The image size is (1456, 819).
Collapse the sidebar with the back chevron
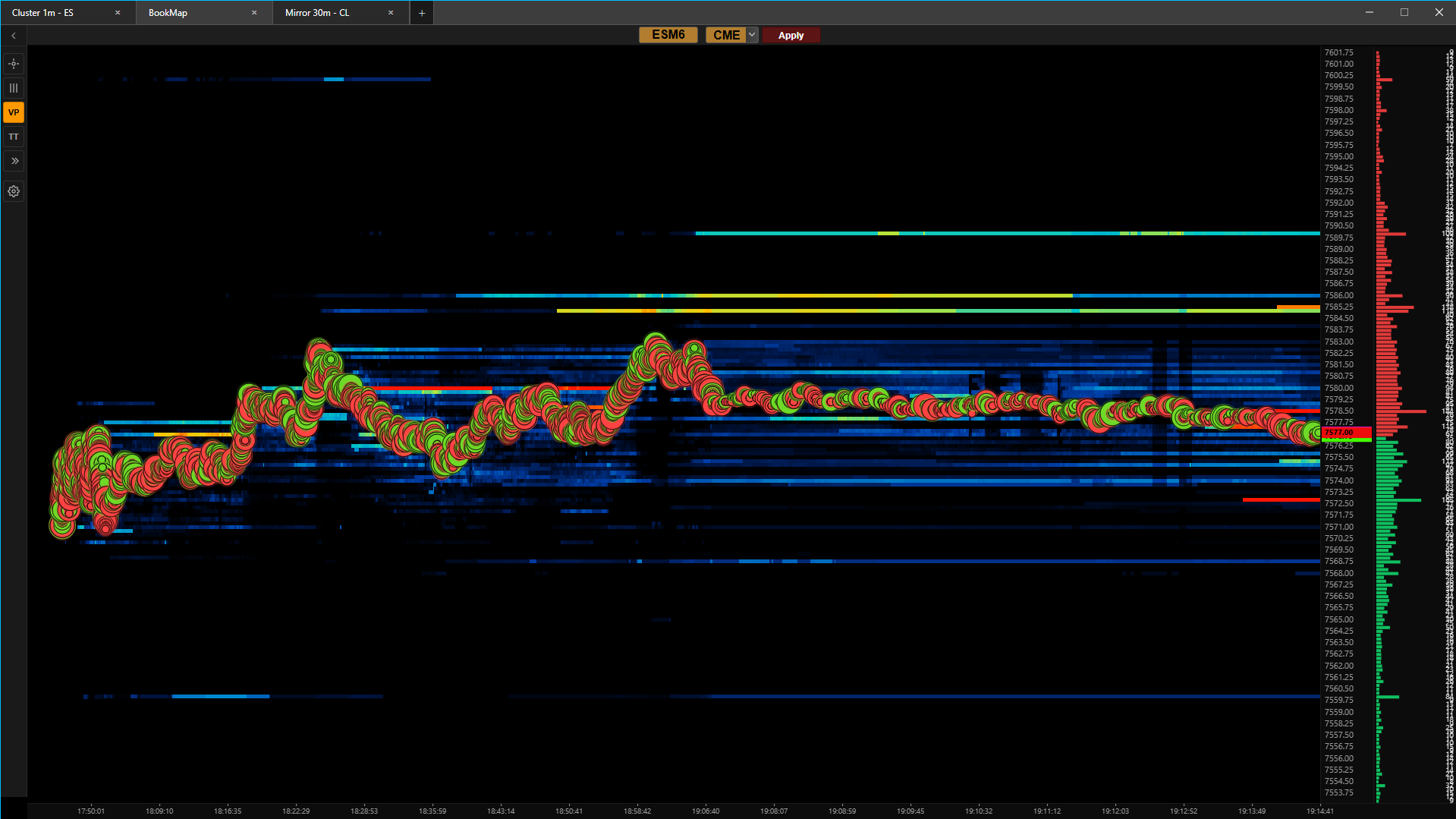point(14,36)
